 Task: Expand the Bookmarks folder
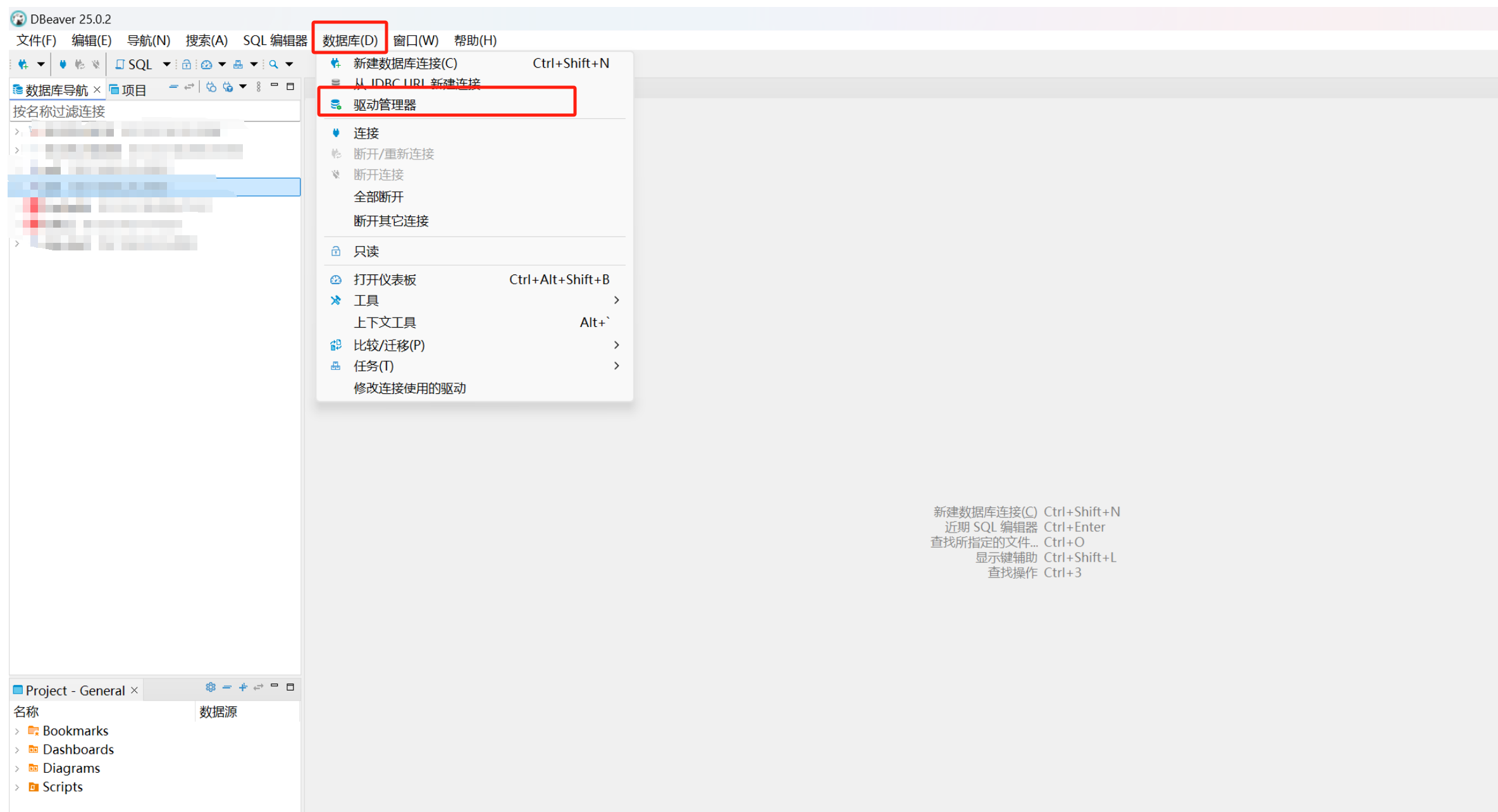[17, 731]
